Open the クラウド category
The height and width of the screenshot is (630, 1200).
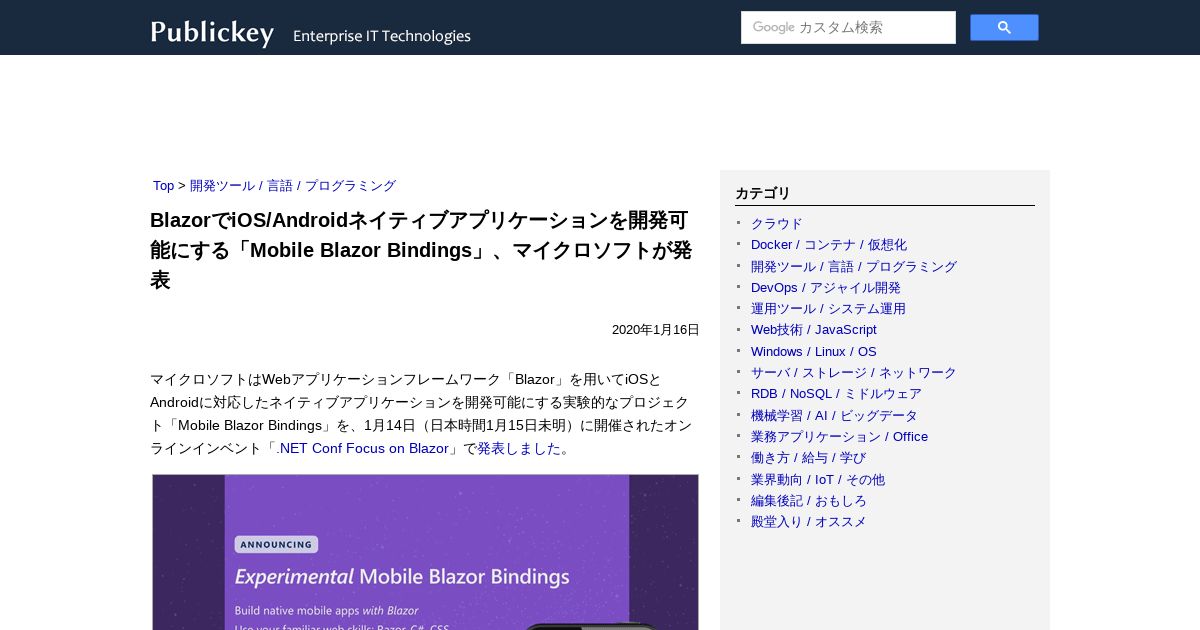coord(777,224)
